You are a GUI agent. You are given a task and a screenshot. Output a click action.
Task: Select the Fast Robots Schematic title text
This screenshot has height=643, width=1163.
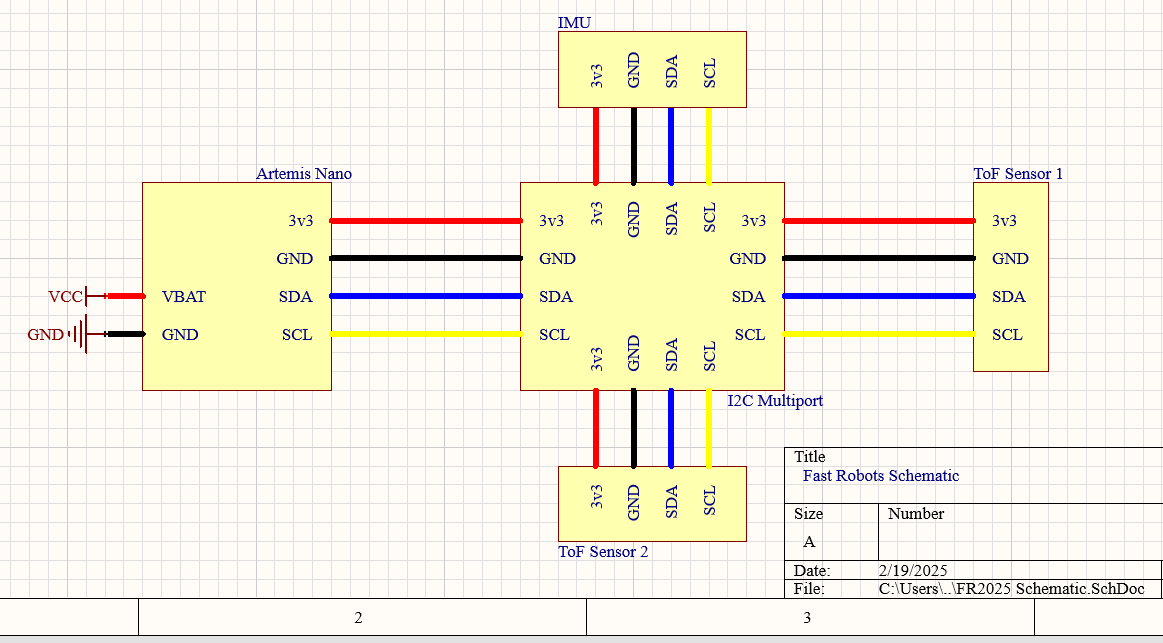(880, 476)
